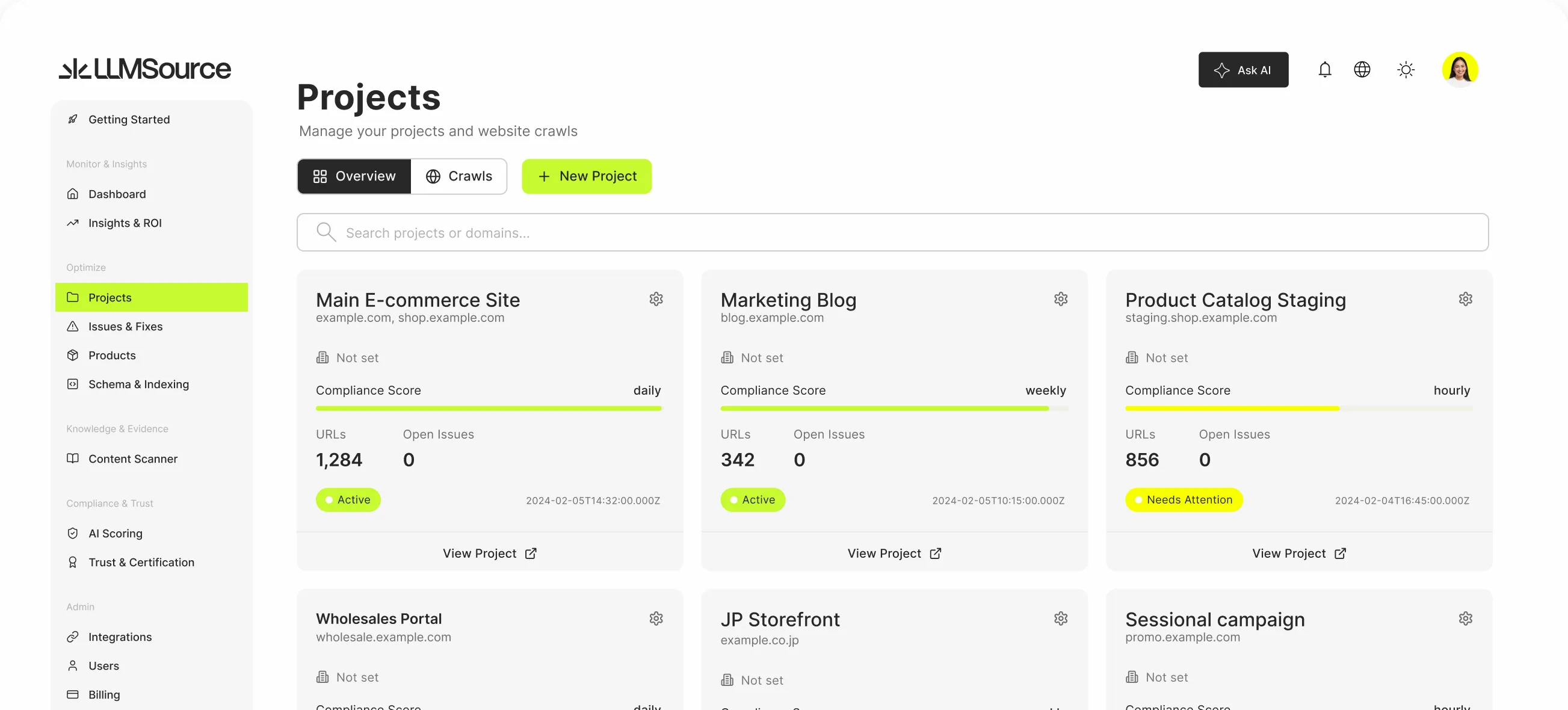Click the building icon on Product Catalog Staging card
The width and height of the screenshot is (1568, 710).
[x=1132, y=357]
